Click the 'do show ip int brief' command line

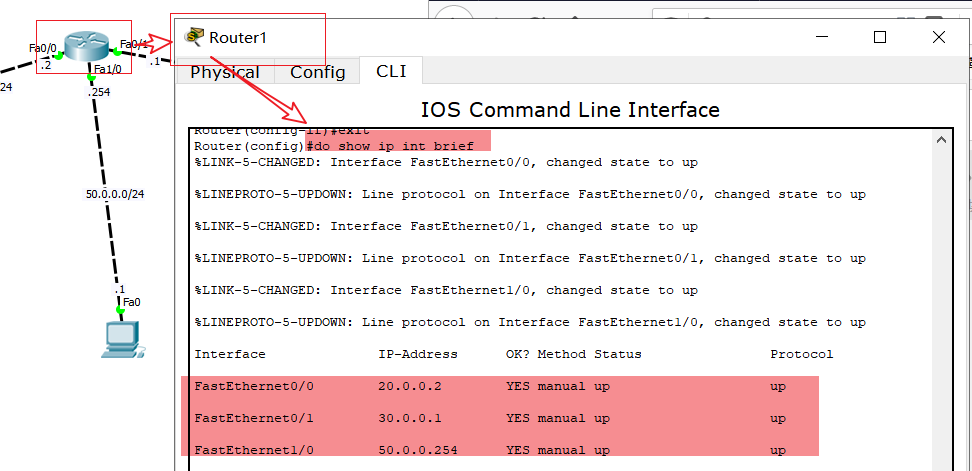click(x=334, y=146)
